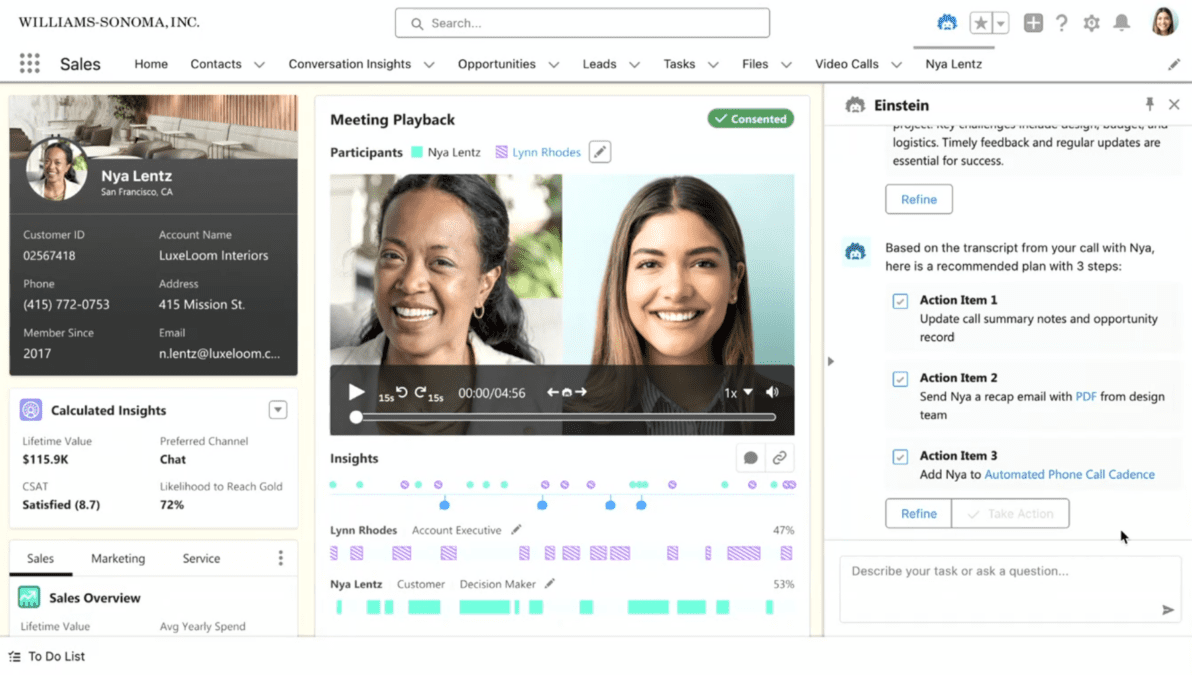Viewport: 1192px width, 675px height.
Task: Expand the Tasks menu chevron
Action: (713, 65)
